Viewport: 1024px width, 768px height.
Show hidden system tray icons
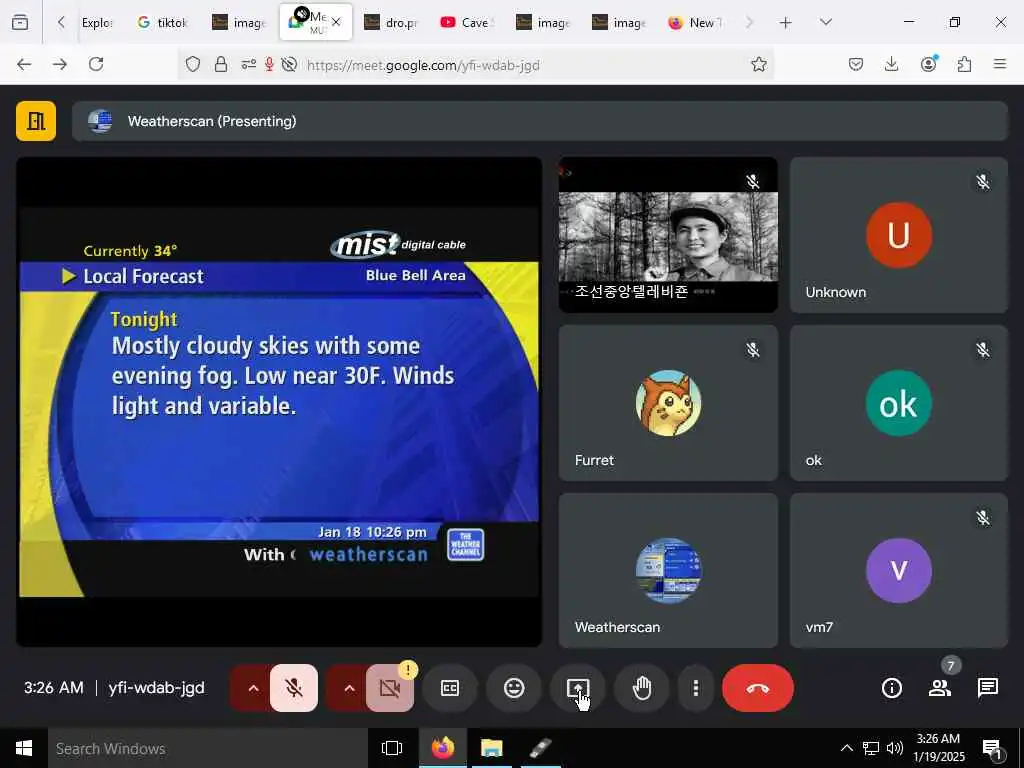(846, 748)
